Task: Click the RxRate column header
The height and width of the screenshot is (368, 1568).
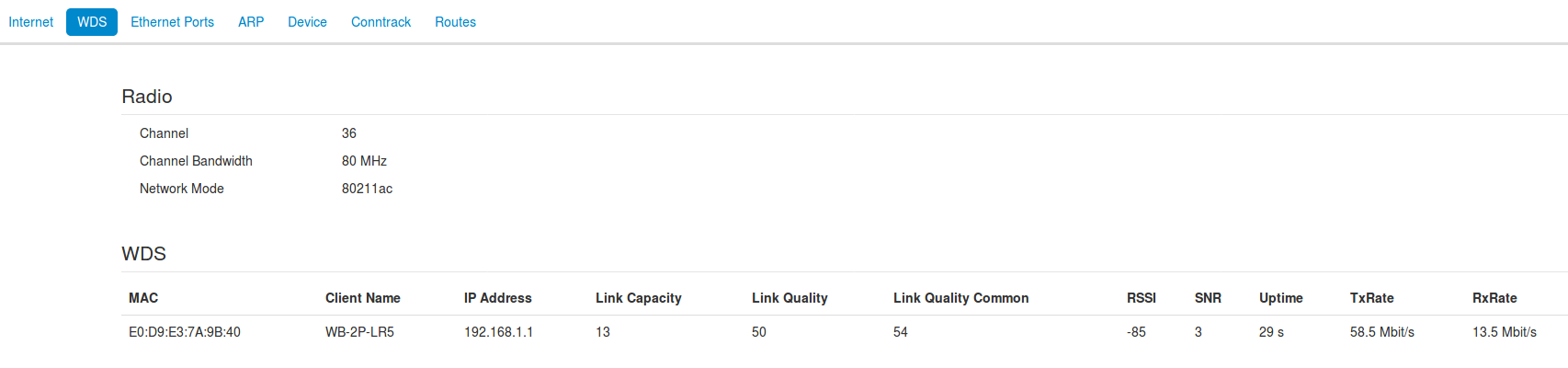Action: click(1494, 298)
